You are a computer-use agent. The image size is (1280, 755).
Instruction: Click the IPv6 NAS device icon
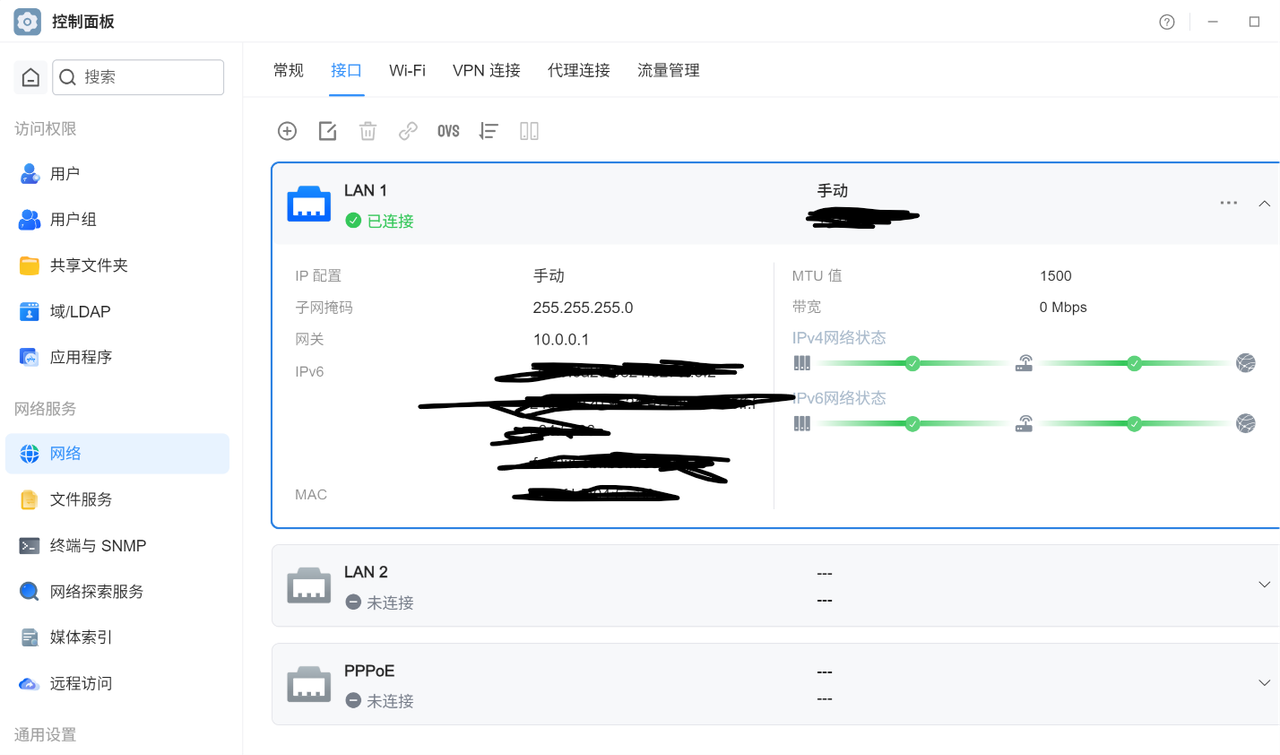point(802,423)
